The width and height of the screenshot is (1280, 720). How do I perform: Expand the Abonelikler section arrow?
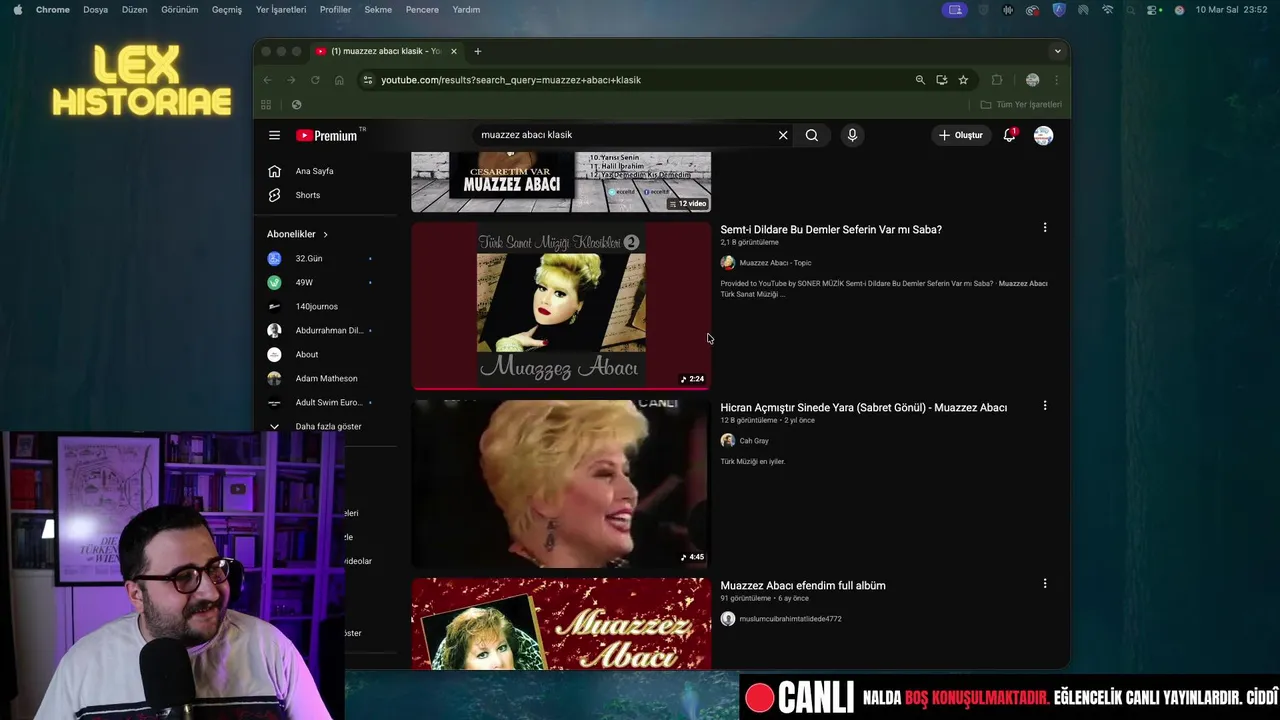click(x=325, y=234)
